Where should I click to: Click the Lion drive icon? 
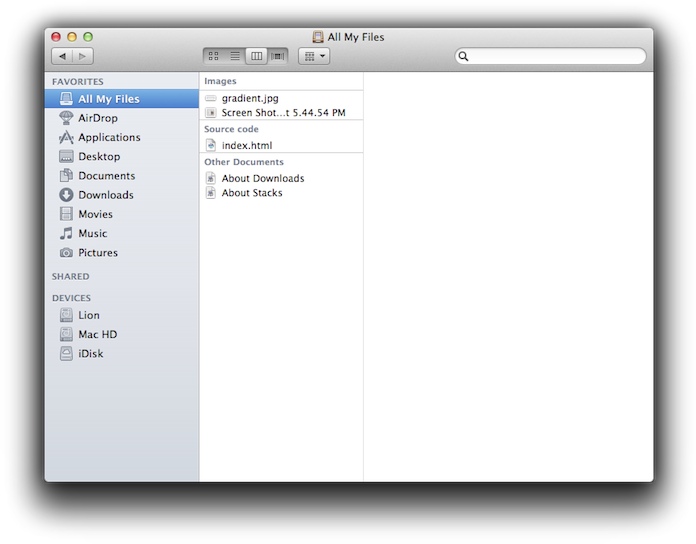point(66,315)
